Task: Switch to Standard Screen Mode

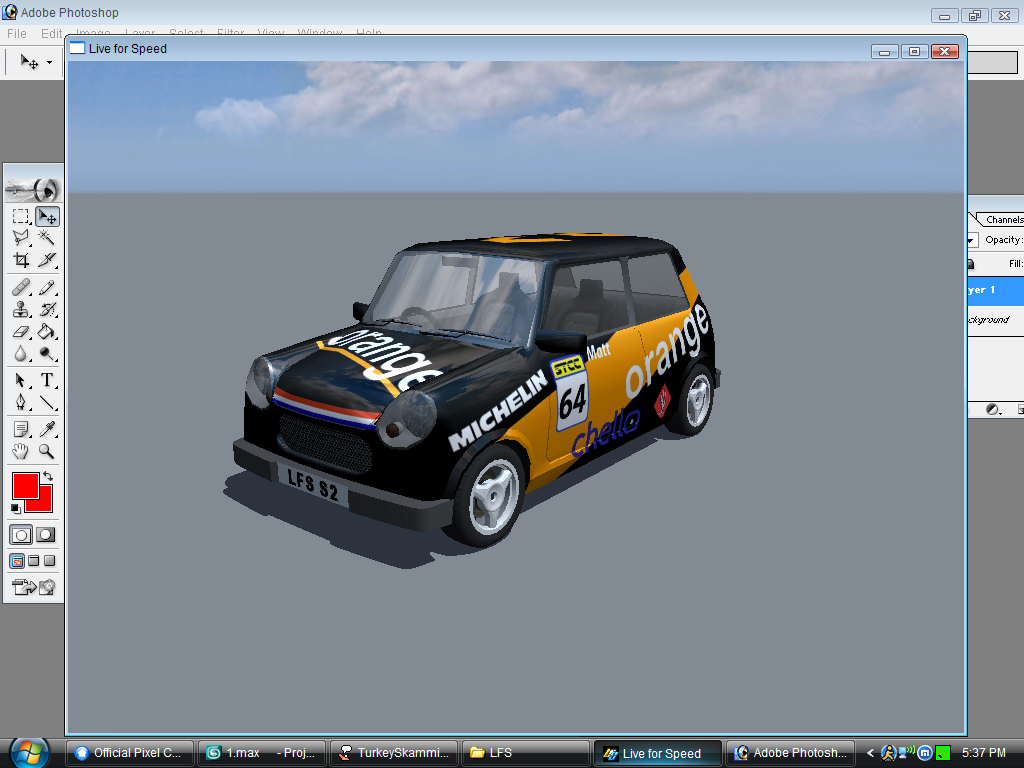Action: 18,561
